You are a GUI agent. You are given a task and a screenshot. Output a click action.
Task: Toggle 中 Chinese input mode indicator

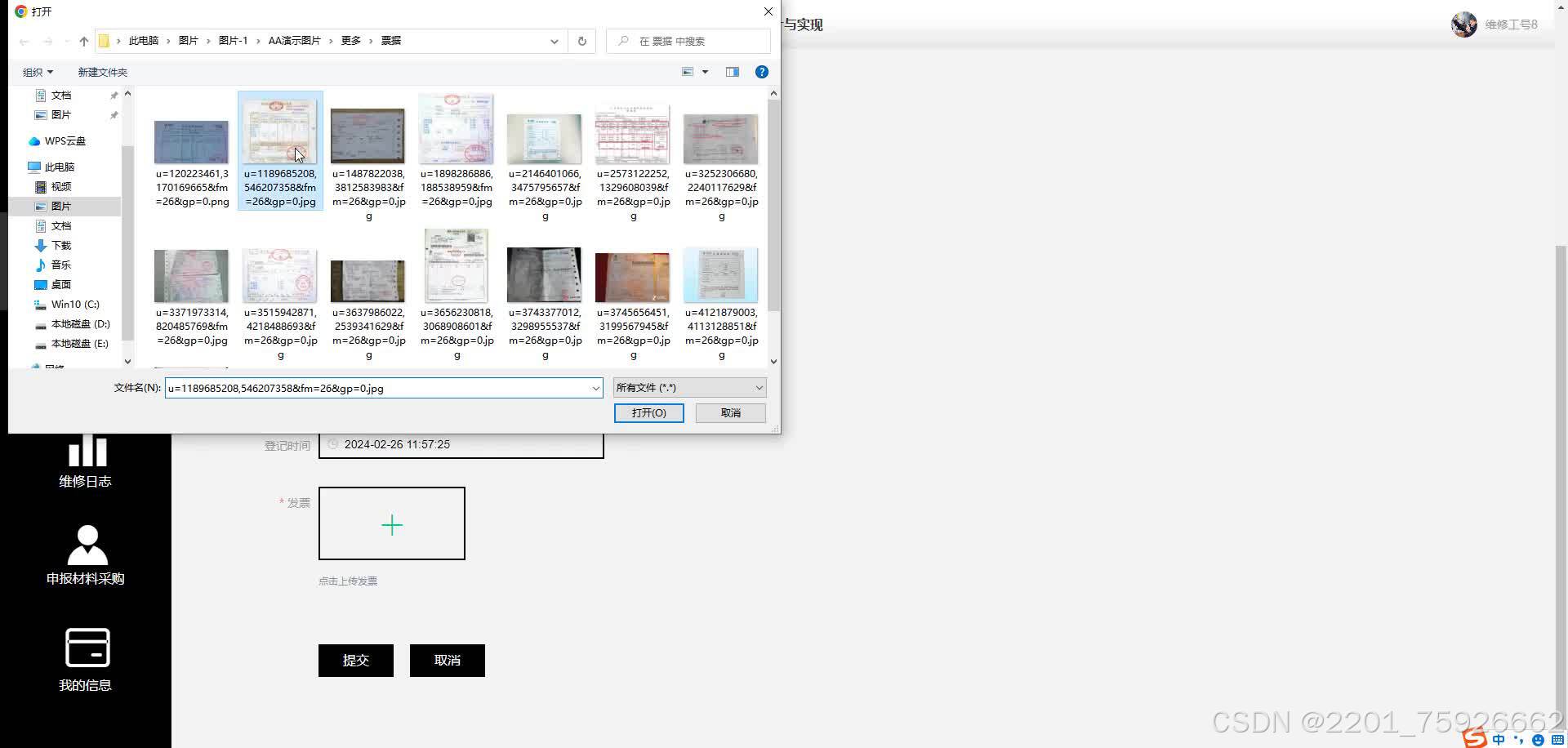[x=1499, y=739]
